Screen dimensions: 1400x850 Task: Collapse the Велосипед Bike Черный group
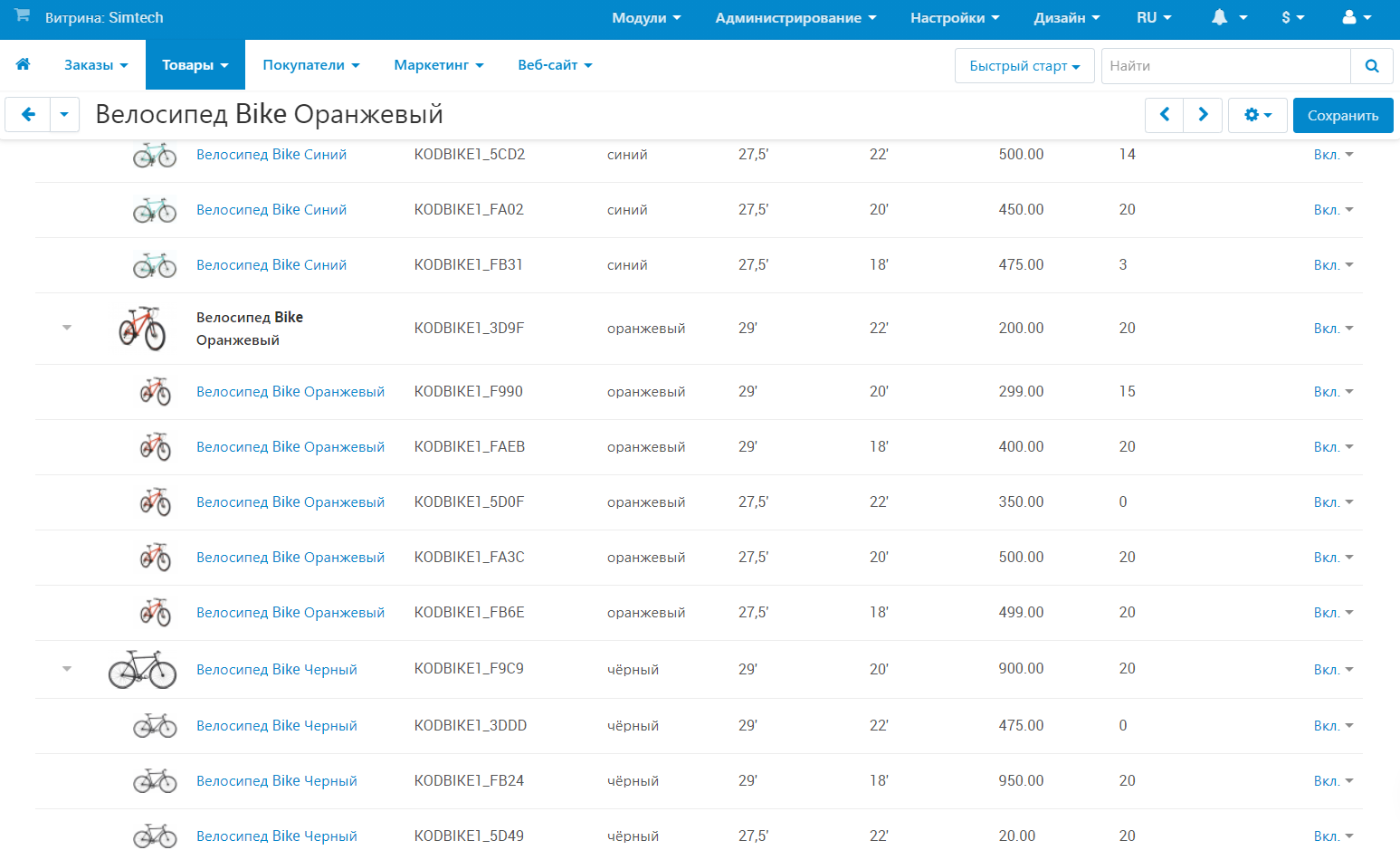point(67,669)
